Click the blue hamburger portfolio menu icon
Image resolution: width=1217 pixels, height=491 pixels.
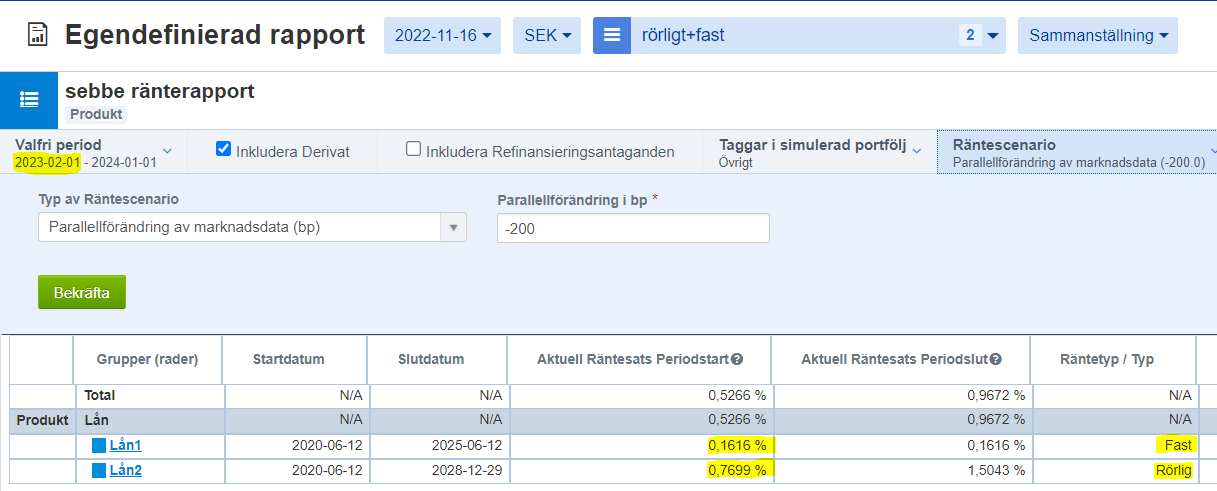(x=611, y=35)
